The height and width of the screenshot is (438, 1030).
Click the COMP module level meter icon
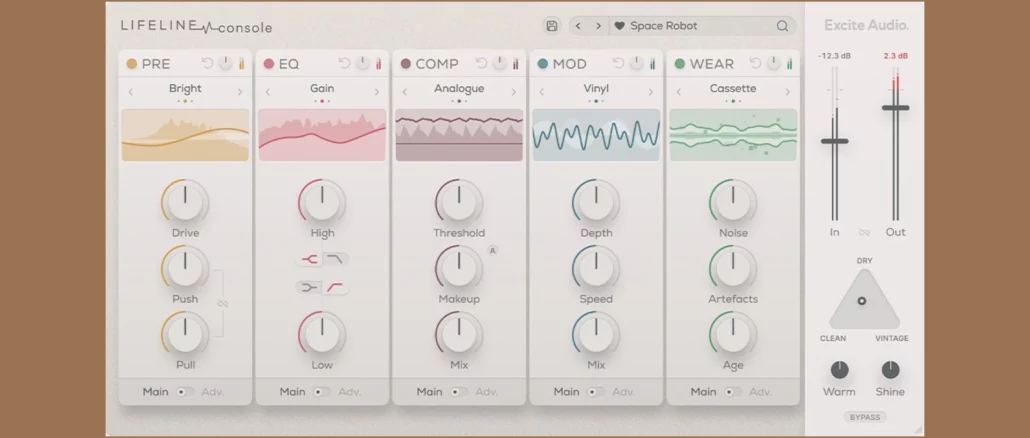pos(516,64)
